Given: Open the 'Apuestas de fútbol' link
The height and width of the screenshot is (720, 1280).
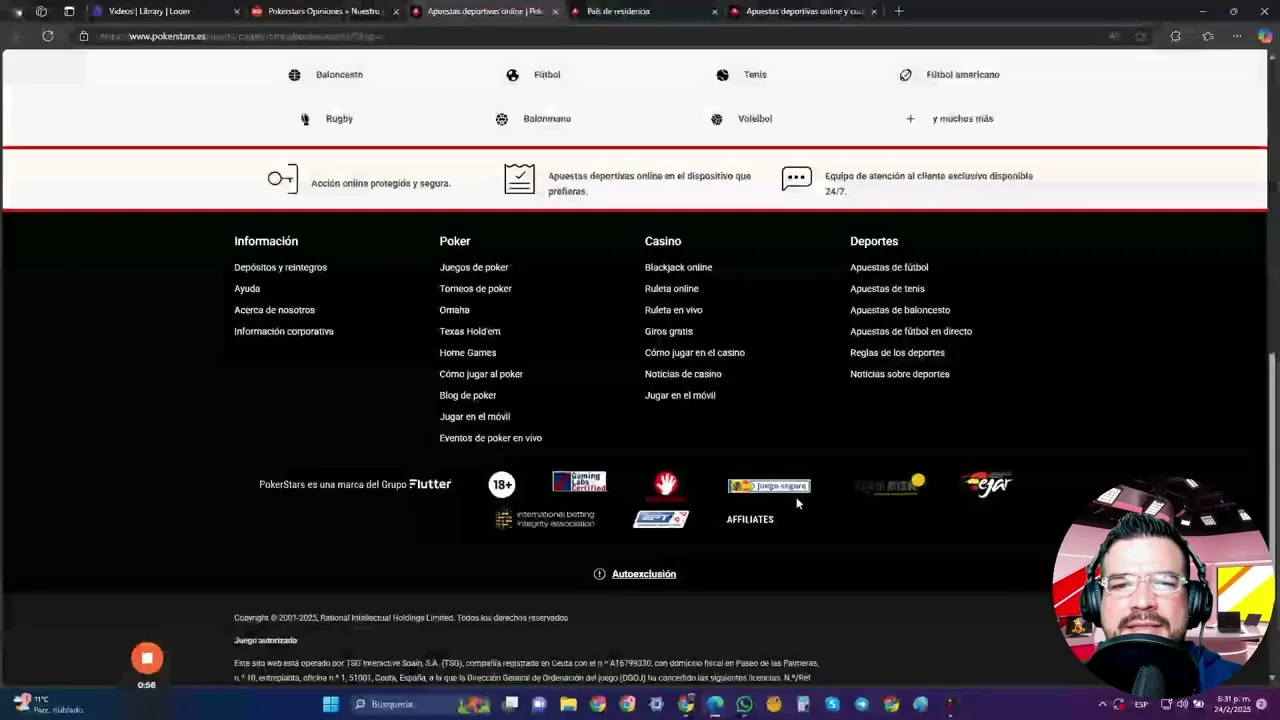Looking at the screenshot, I should [889, 268].
